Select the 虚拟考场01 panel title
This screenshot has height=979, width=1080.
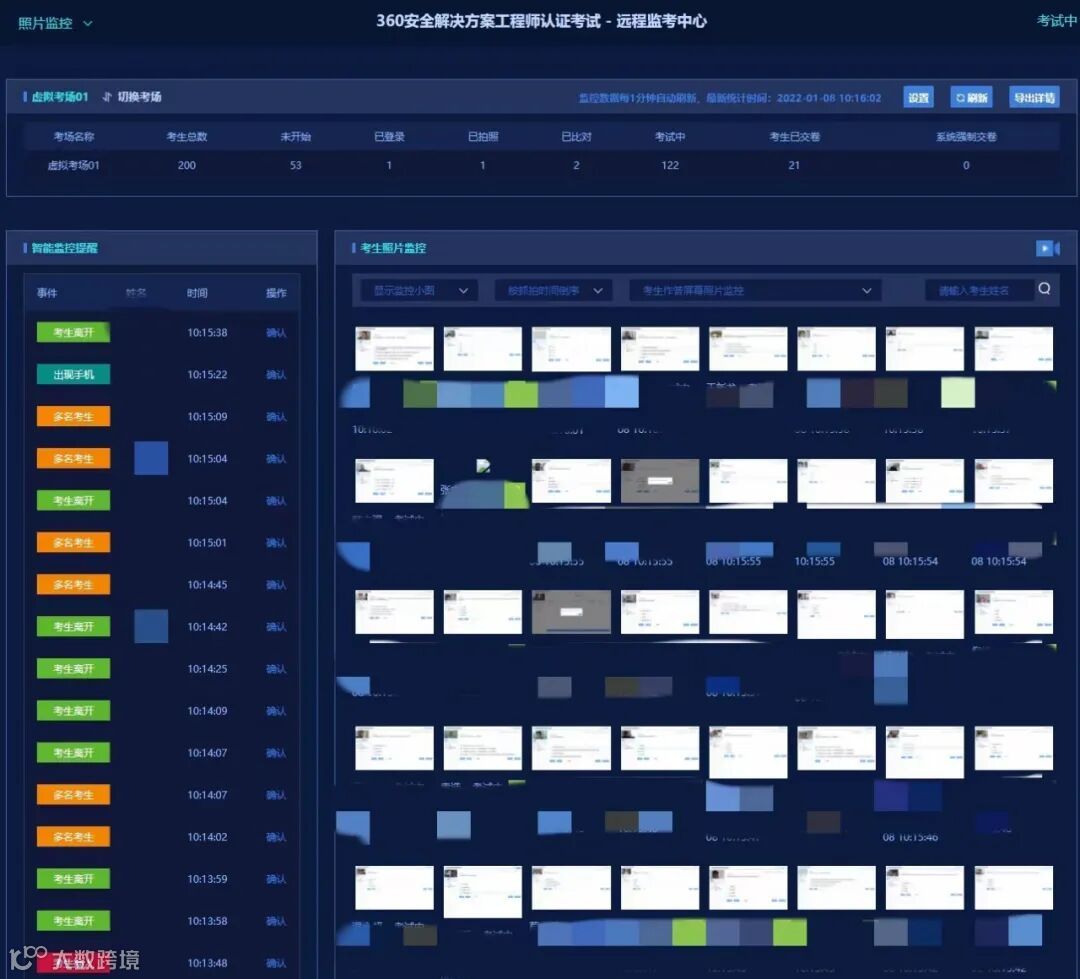pos(60,97)
